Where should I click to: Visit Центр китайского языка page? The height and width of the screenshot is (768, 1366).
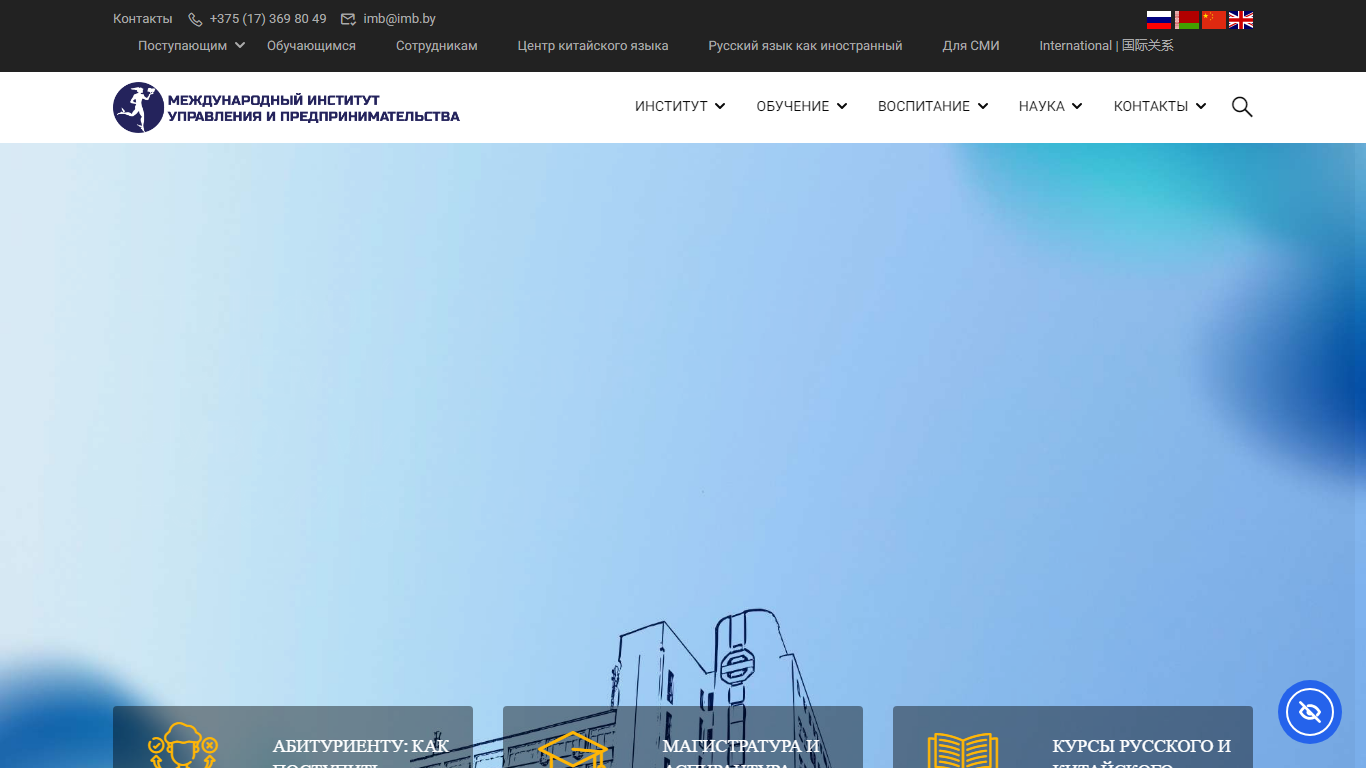tap(593, 46)
